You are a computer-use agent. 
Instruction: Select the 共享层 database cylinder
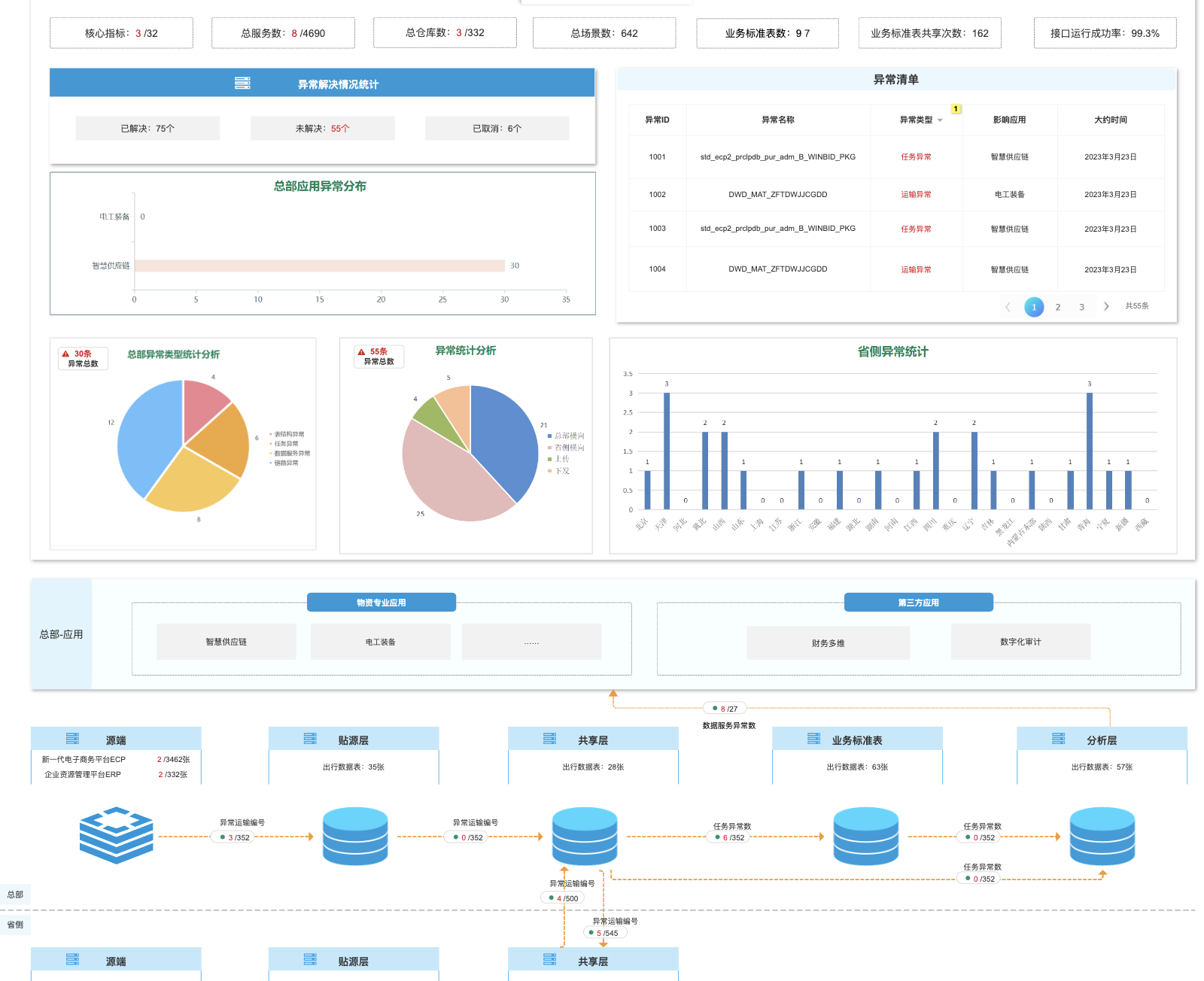tap(585, 836)
